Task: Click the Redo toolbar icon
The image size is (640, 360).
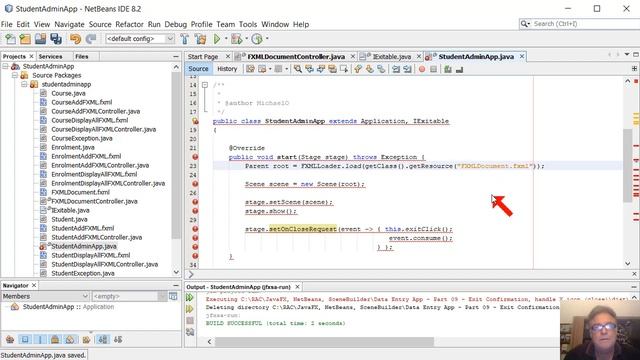Action: click(x=91, y=39)
